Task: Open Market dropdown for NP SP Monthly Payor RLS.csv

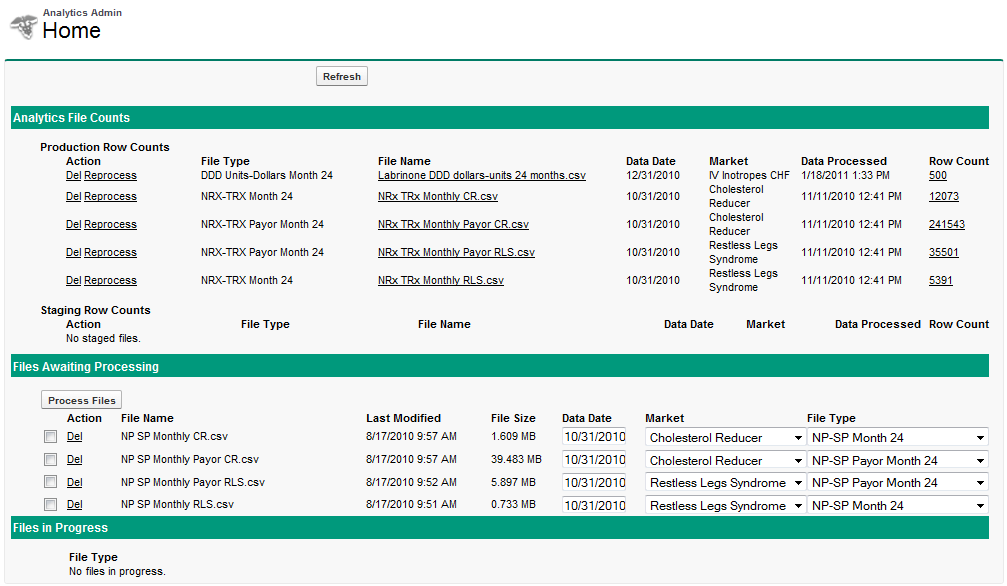Action: 725,483
